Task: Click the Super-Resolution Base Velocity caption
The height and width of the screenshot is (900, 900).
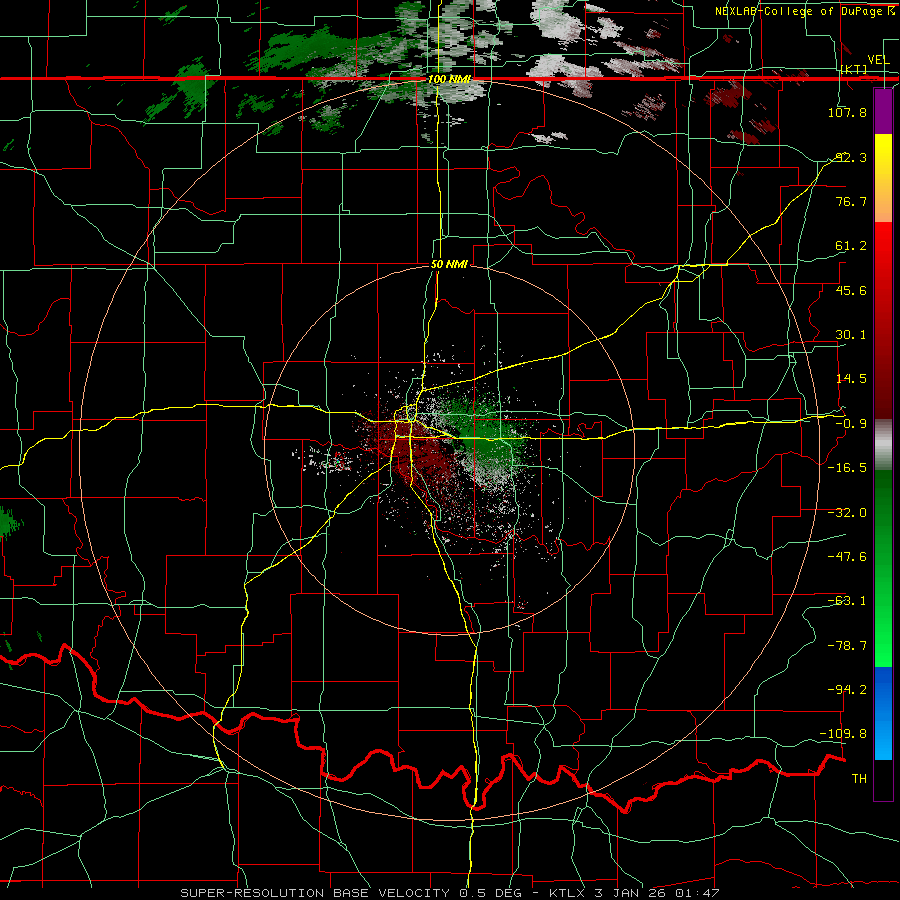Action: [x=449, y=893]
